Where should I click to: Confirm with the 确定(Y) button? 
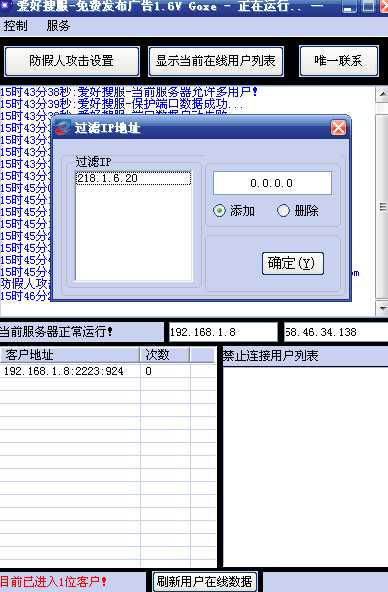293,263
